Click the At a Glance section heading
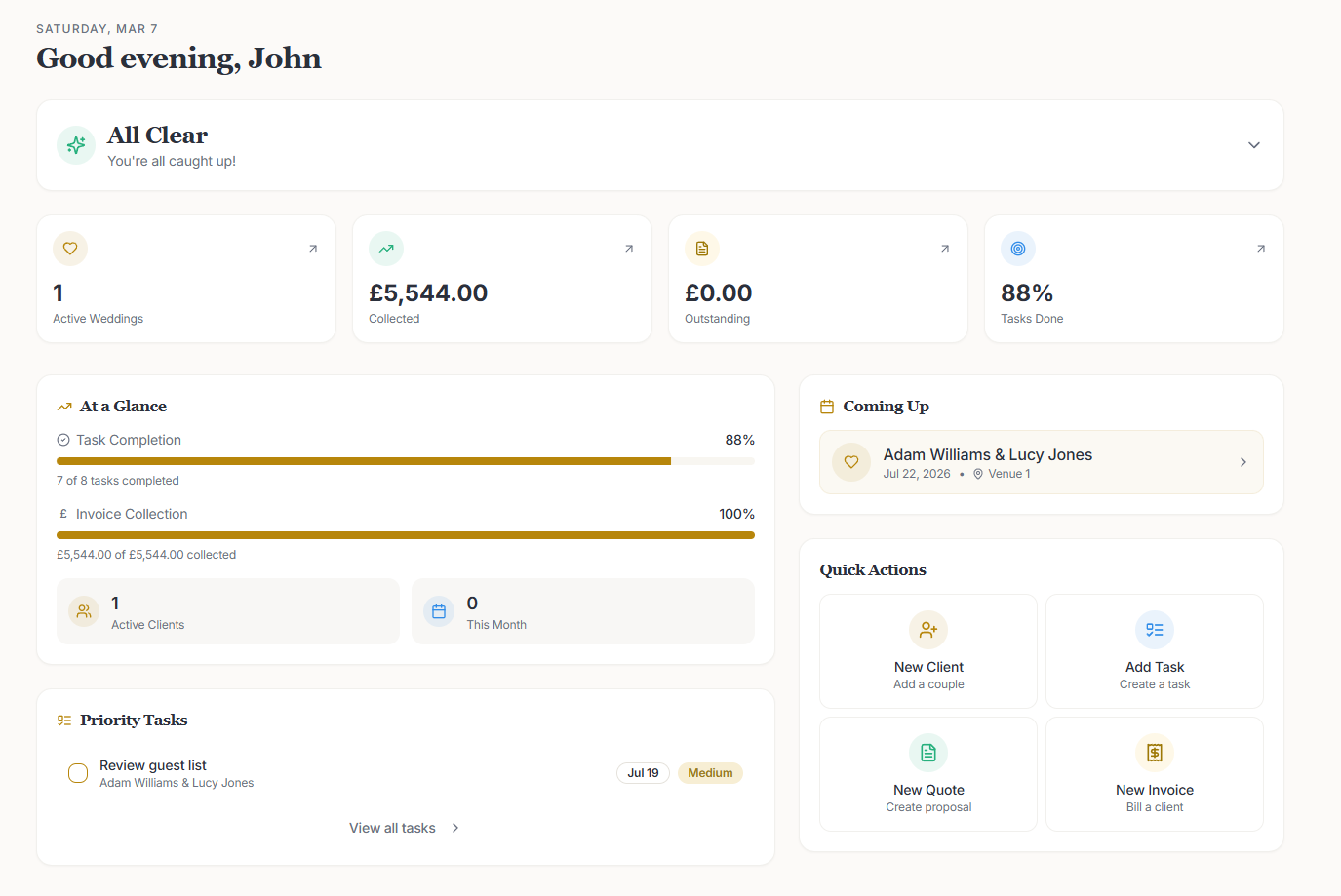The image size is (1341, 896). [123, 406]
